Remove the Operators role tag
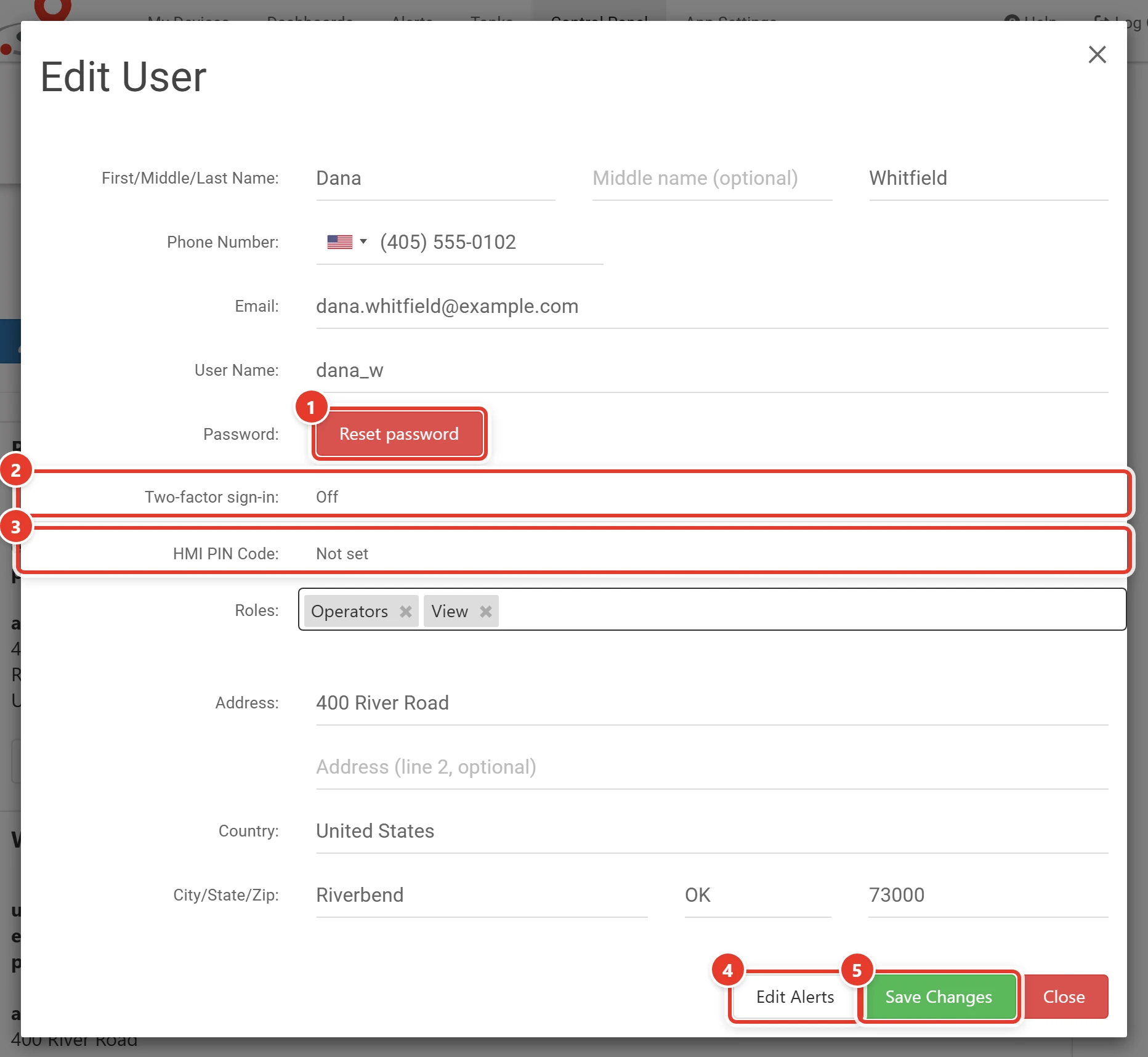 tap(405, 612)
